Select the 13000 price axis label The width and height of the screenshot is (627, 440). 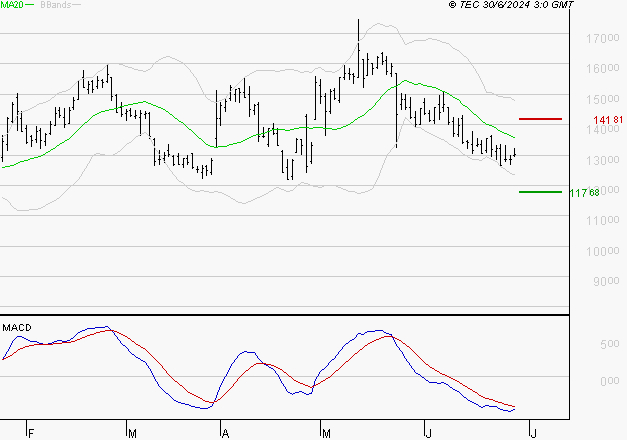click(x=603, y=160)
